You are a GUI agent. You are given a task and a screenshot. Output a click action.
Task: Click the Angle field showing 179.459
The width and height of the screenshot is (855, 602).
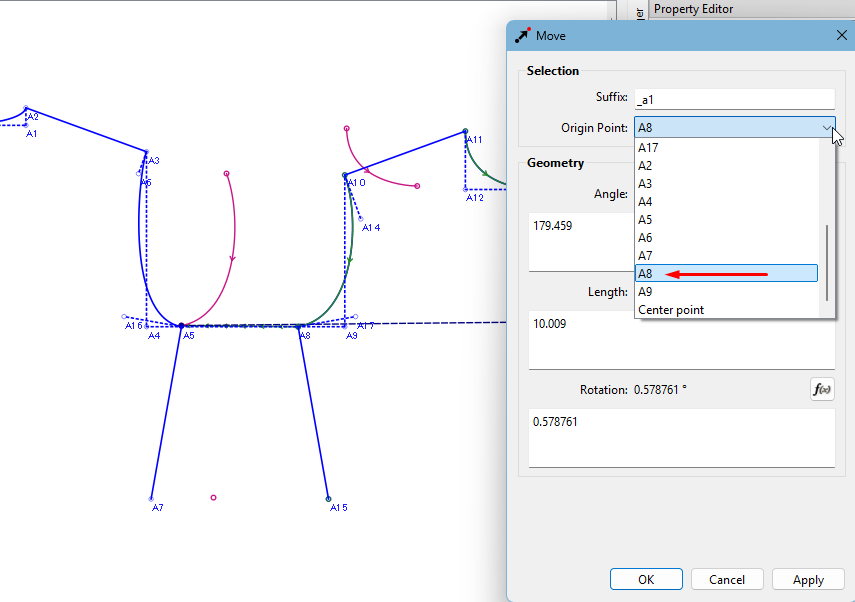(582, 241)
